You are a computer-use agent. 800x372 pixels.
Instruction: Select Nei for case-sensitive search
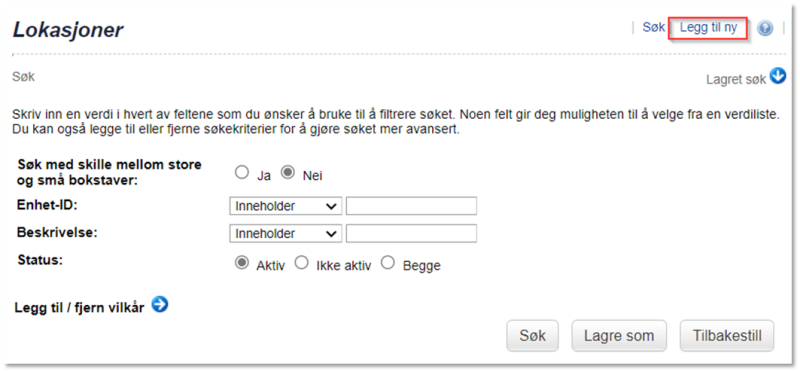tap(288, 173)
